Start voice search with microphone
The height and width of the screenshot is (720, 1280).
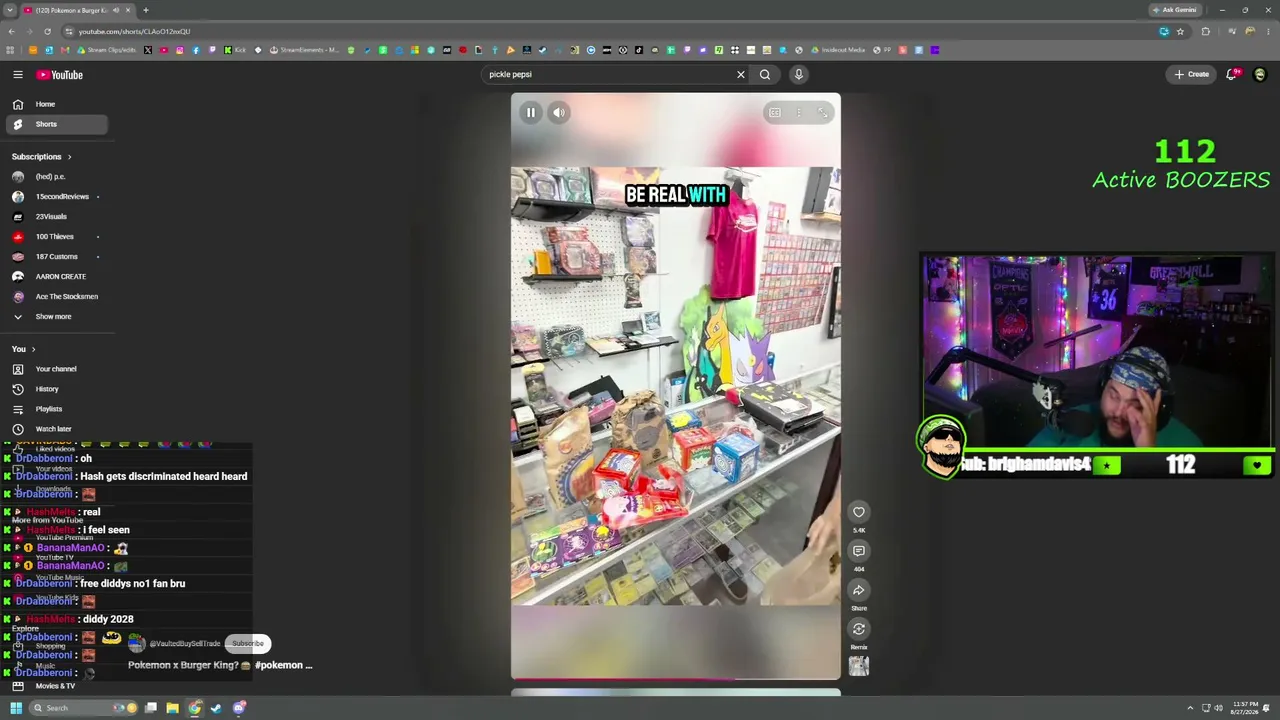click(x=798, y=74)
